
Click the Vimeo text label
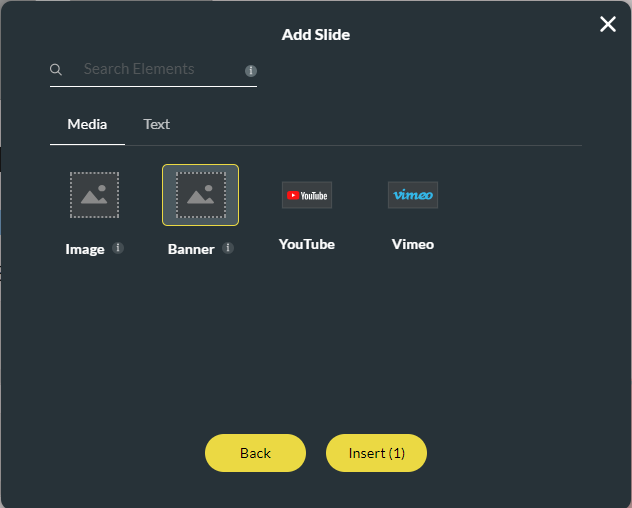point(412,244)
